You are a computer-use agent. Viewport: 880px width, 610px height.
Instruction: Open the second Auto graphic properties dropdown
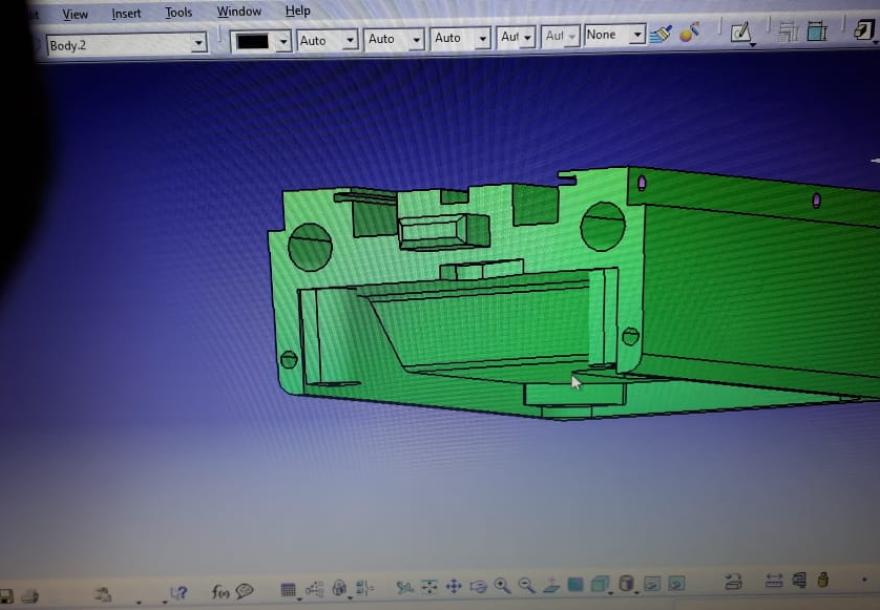(393, 39)
